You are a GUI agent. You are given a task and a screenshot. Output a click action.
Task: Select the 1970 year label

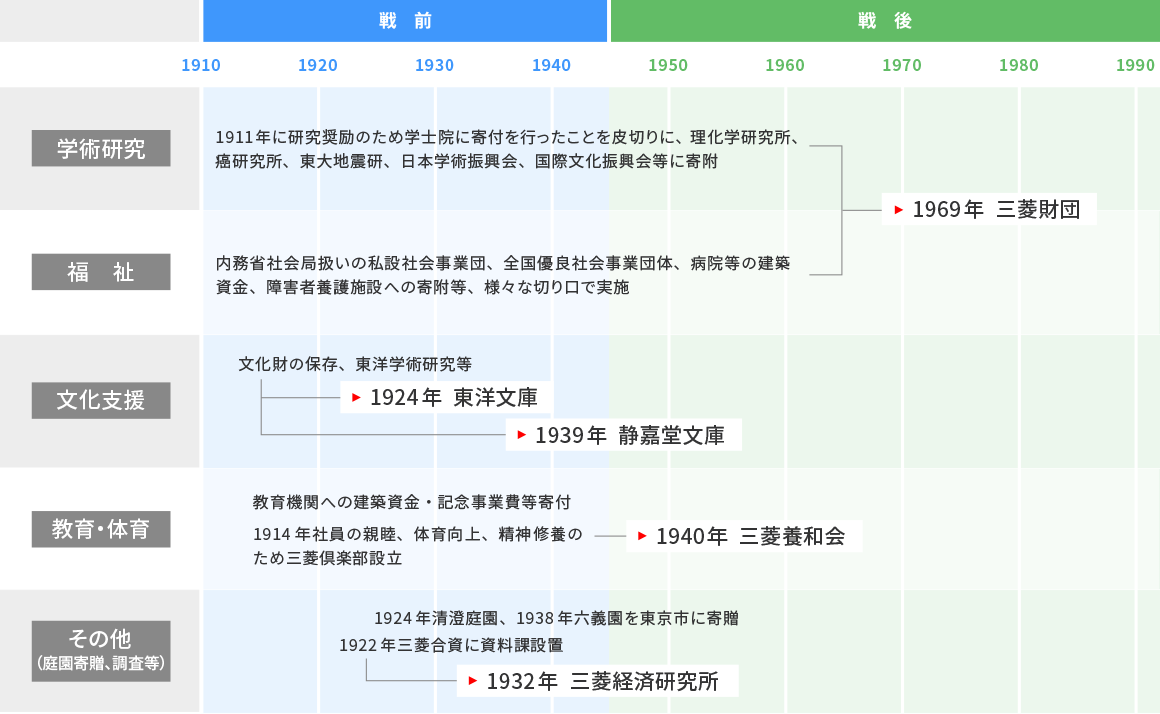tap(902, 65)
